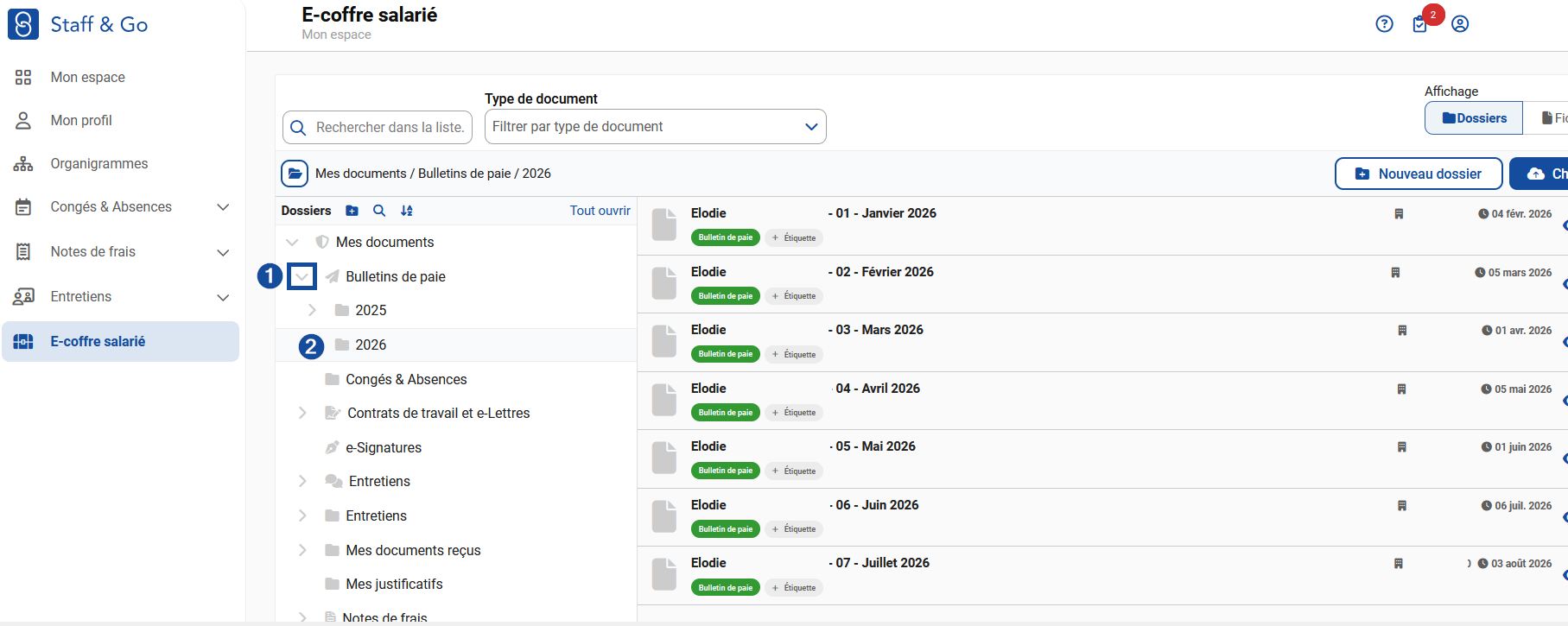Go to Mon profil in sidebar
This screenshot has width=1568, height=626.
(81, 121)
